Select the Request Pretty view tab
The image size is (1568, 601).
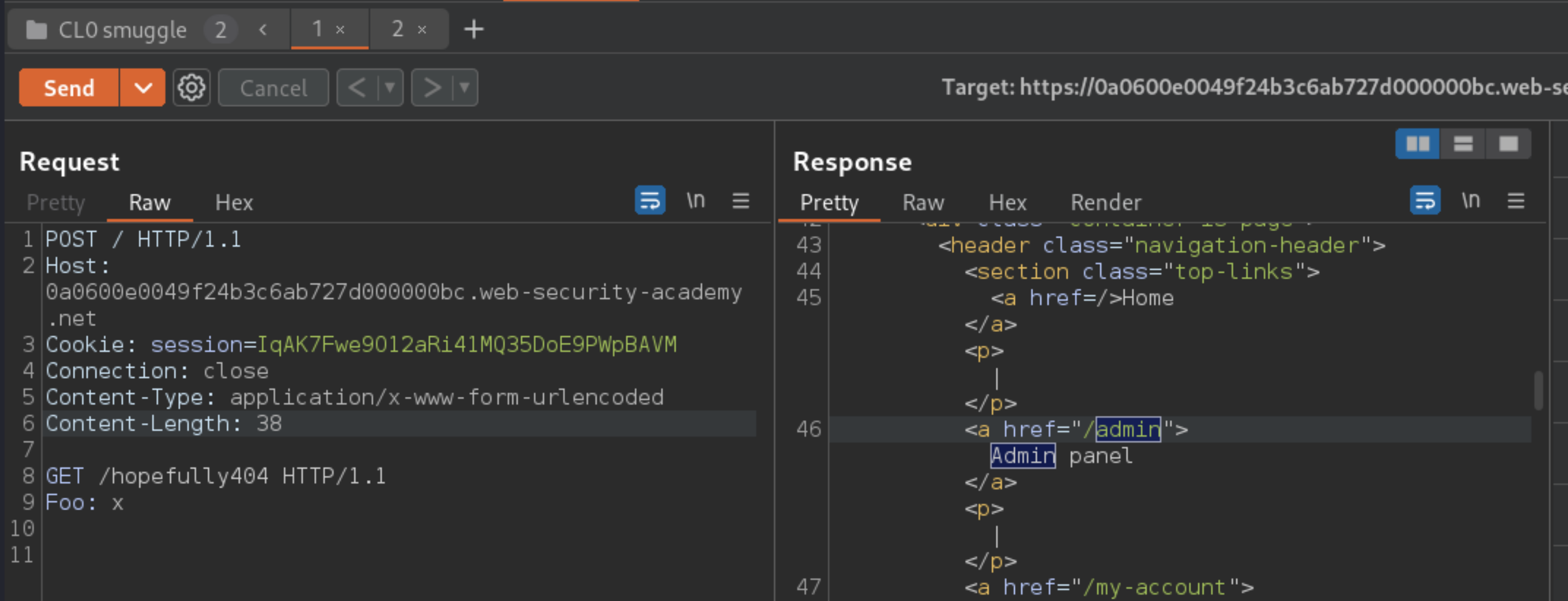click(56, 203)
